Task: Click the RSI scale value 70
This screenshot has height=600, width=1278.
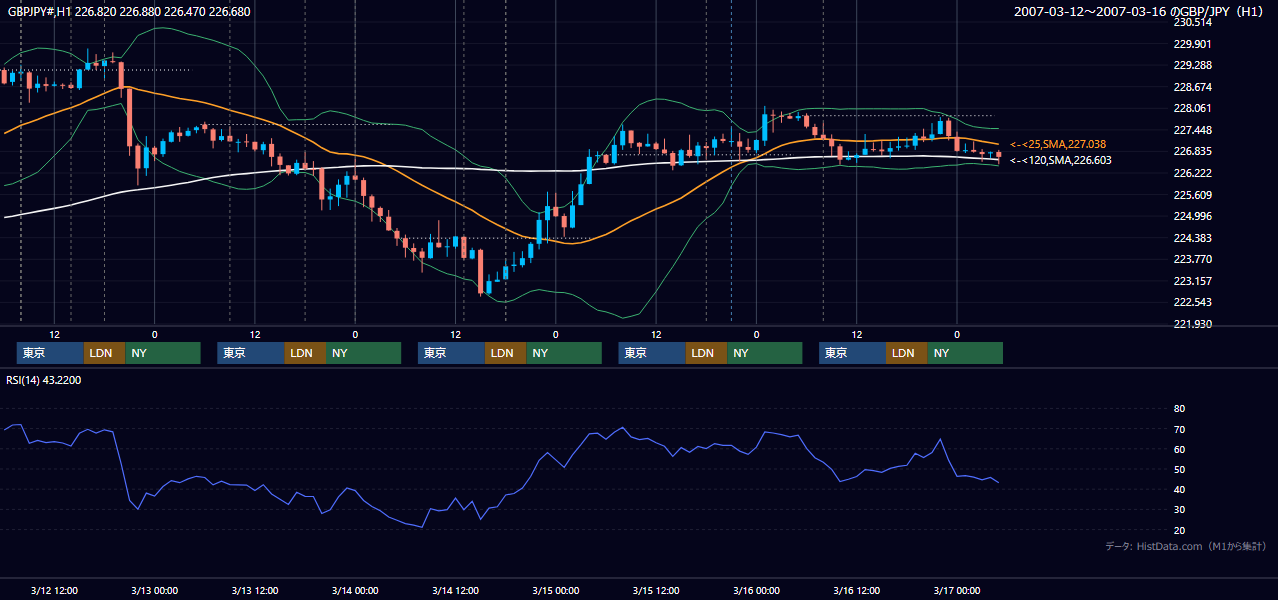Action: coord(1179,429)
